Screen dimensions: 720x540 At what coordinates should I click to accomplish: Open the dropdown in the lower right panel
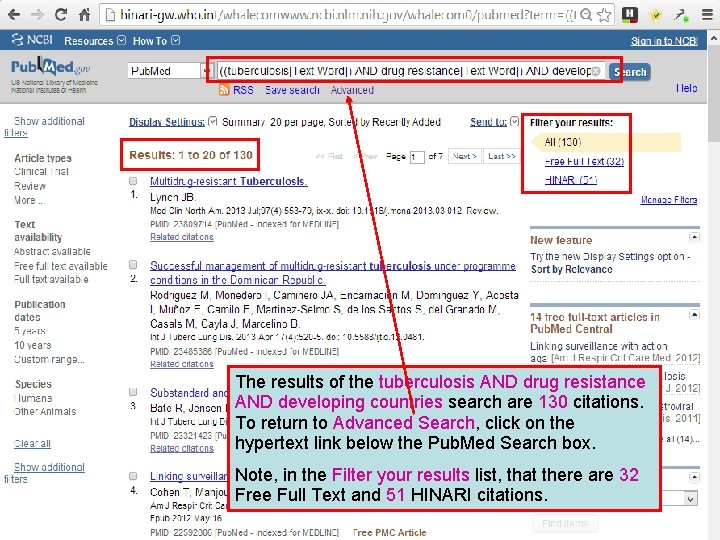[690, 499]
